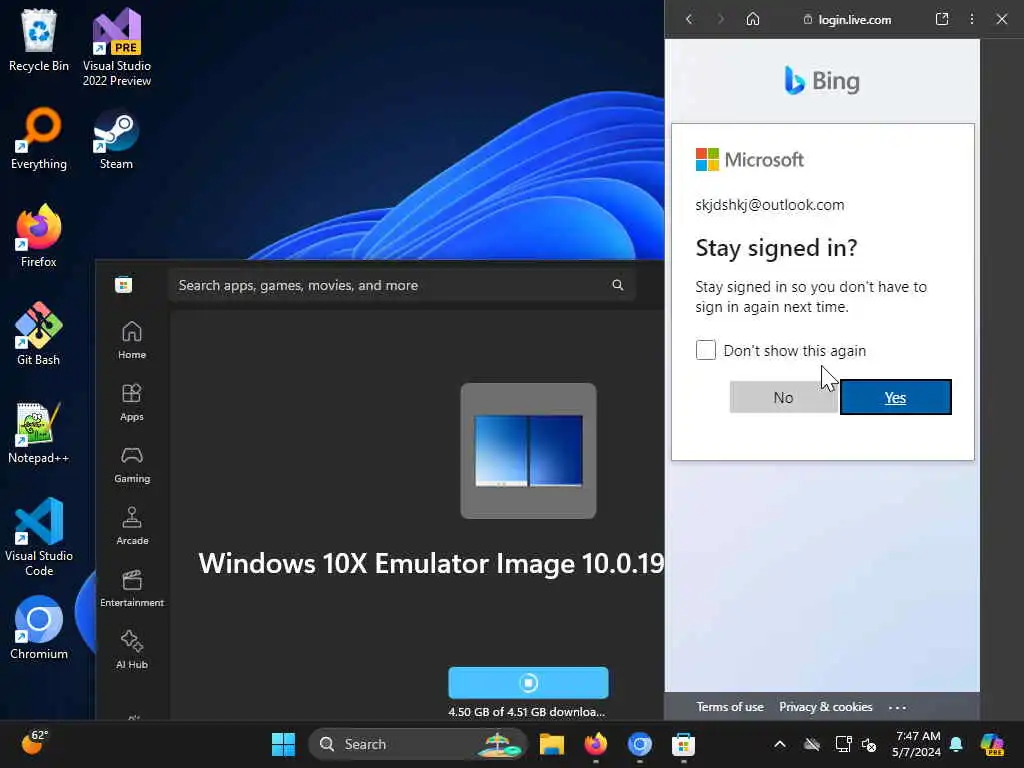Expand the footer ellipsis more options
Screen dimensions: 1024x768
coord(897,707)
